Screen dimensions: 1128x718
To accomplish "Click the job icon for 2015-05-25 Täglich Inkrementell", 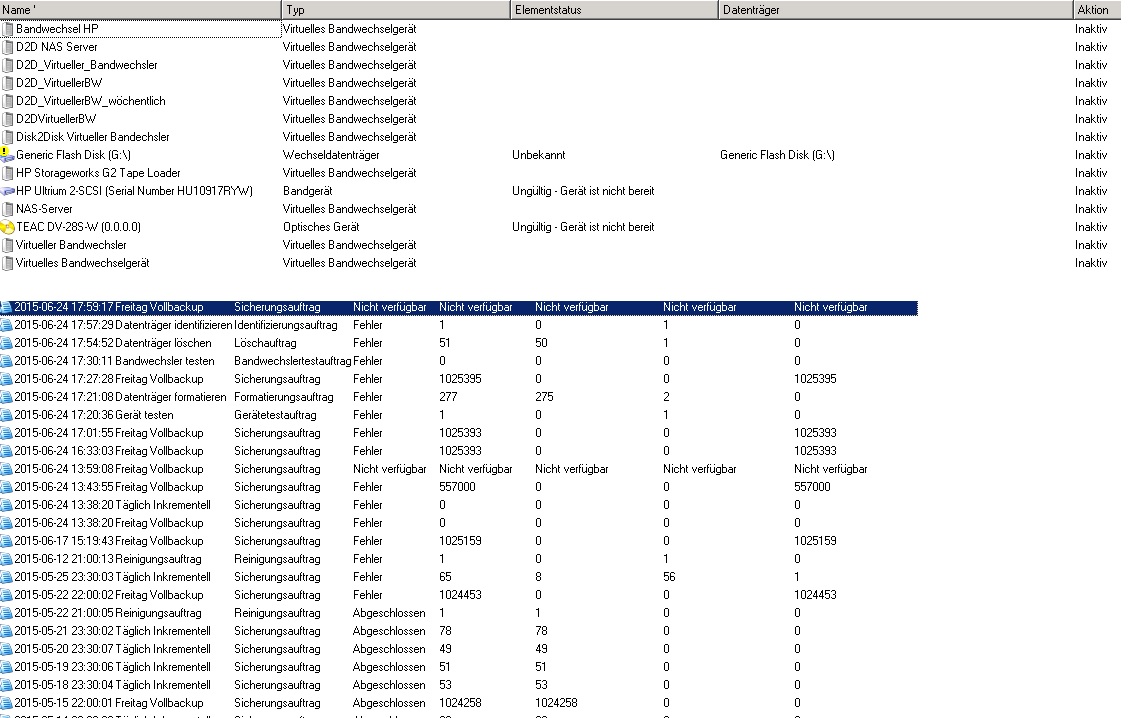I will [x=6, y=577].
